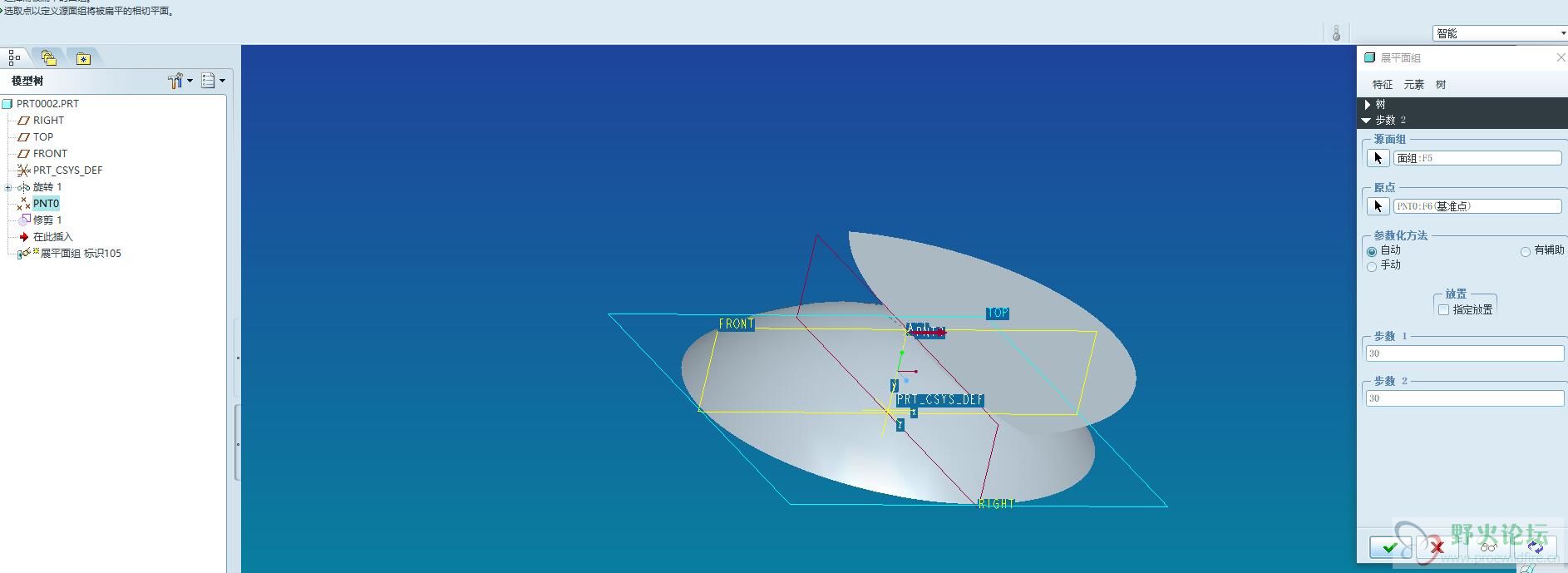1568x573 pixels.
Task: Select the TOP datum plane in tree
Action: coord(43,137)
